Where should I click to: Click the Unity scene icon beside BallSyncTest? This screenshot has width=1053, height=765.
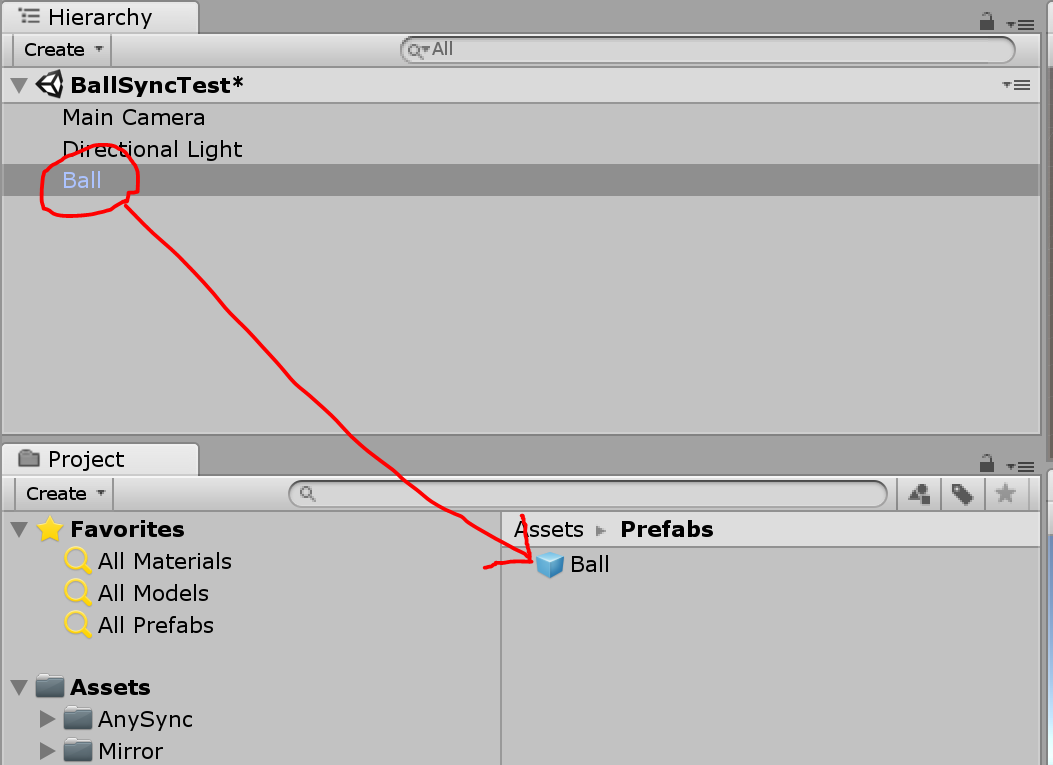[49, 85]
